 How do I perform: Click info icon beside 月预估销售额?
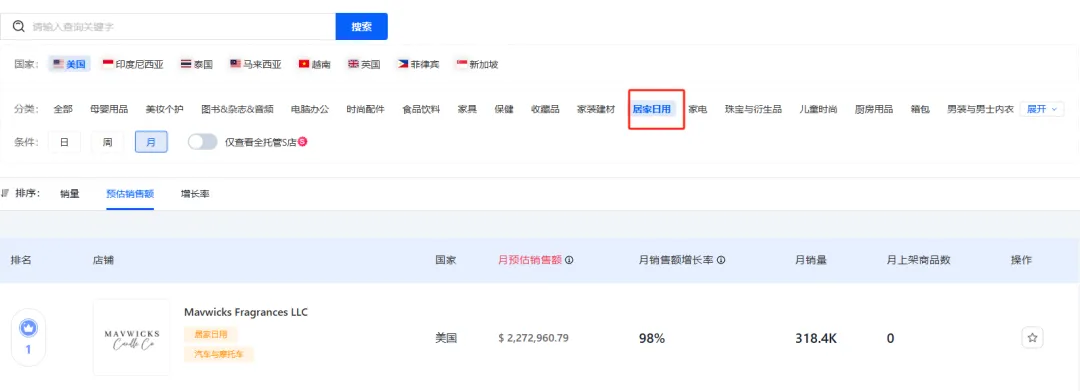click(x=570, y=261)
